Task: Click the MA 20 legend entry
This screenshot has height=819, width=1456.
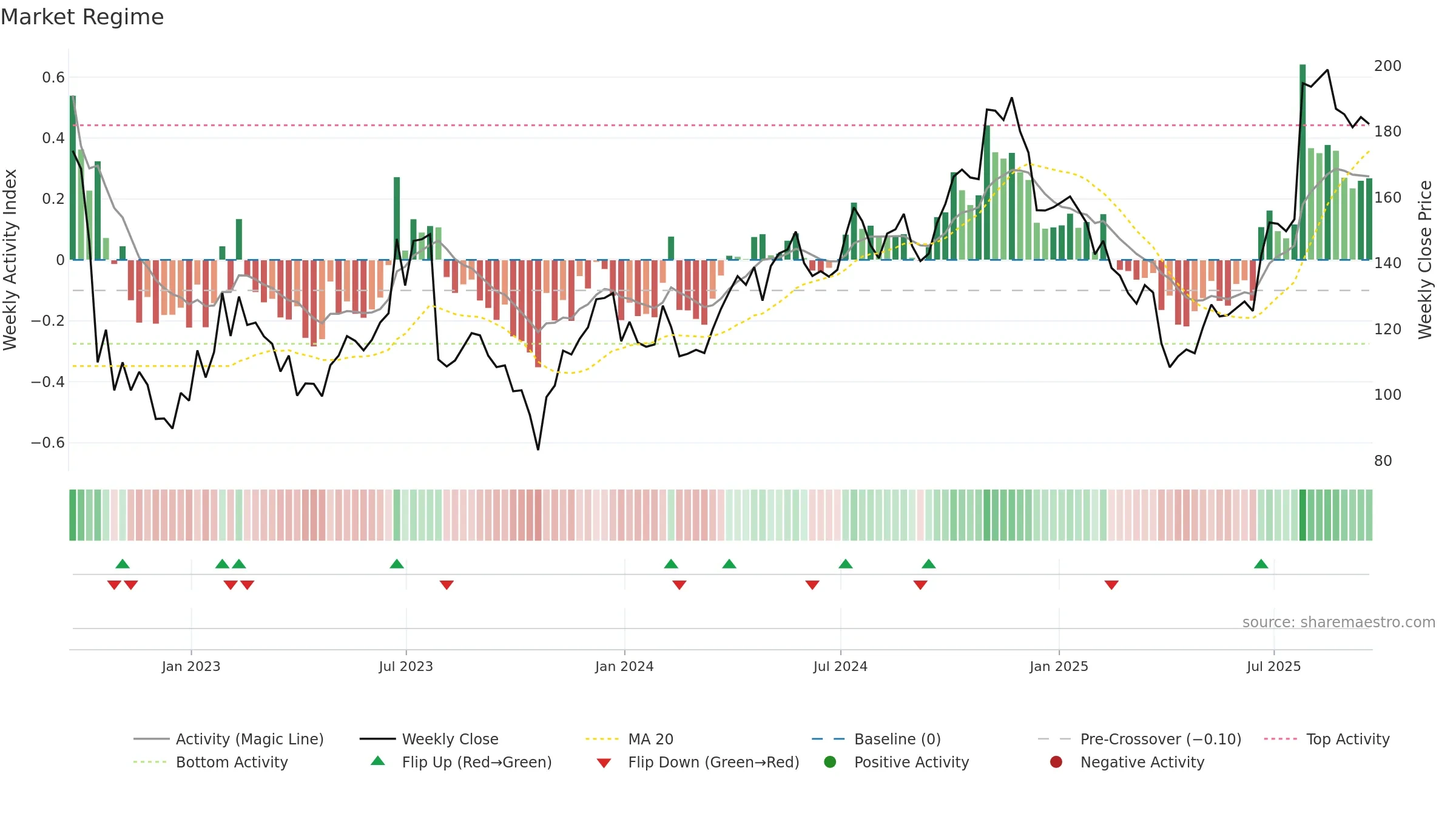Action: click(630, 739)
